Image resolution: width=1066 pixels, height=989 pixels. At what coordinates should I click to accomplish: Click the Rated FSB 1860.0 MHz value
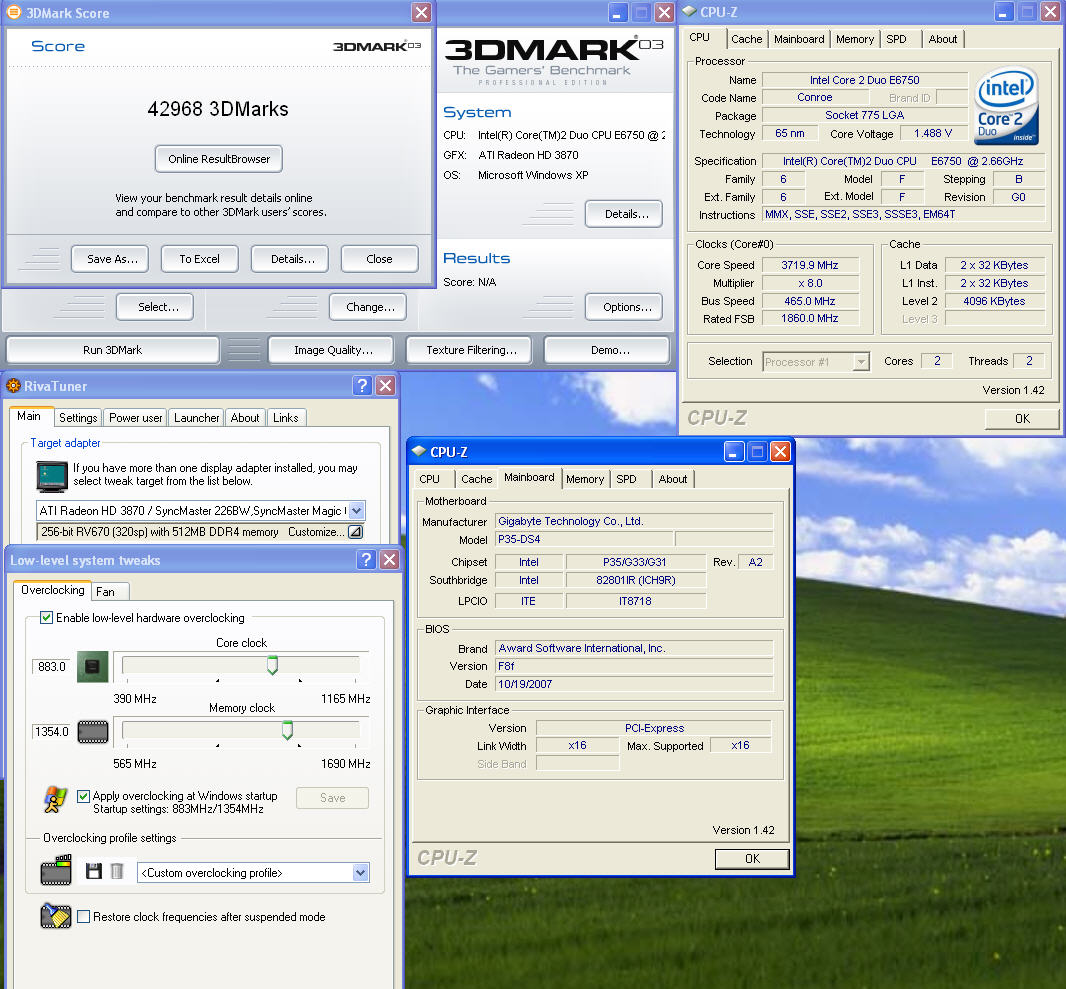pyautogui.click(x=809, y=318)
